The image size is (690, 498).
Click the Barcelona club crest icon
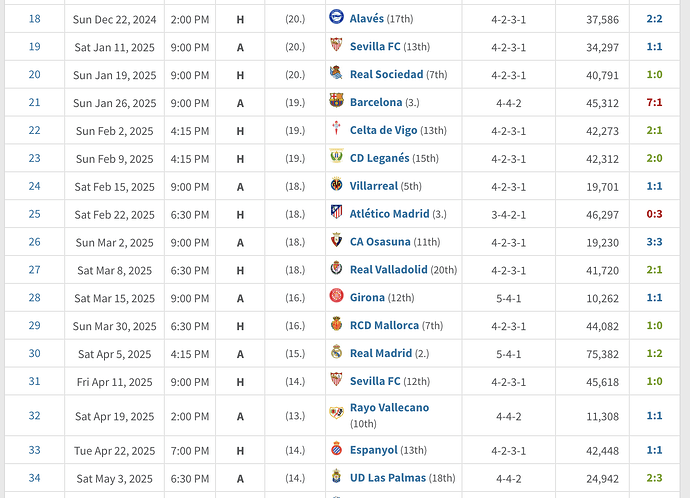pos(336,101)
